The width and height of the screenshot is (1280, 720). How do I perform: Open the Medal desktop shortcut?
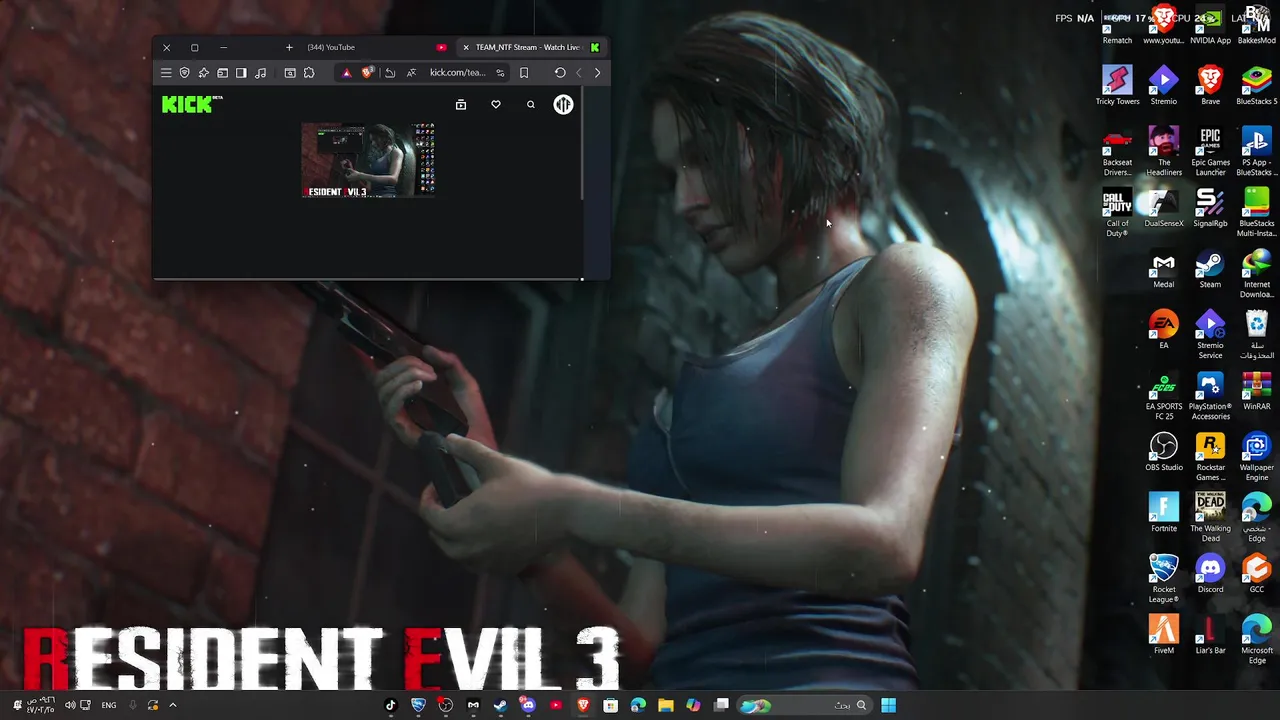pos(1164,270)
